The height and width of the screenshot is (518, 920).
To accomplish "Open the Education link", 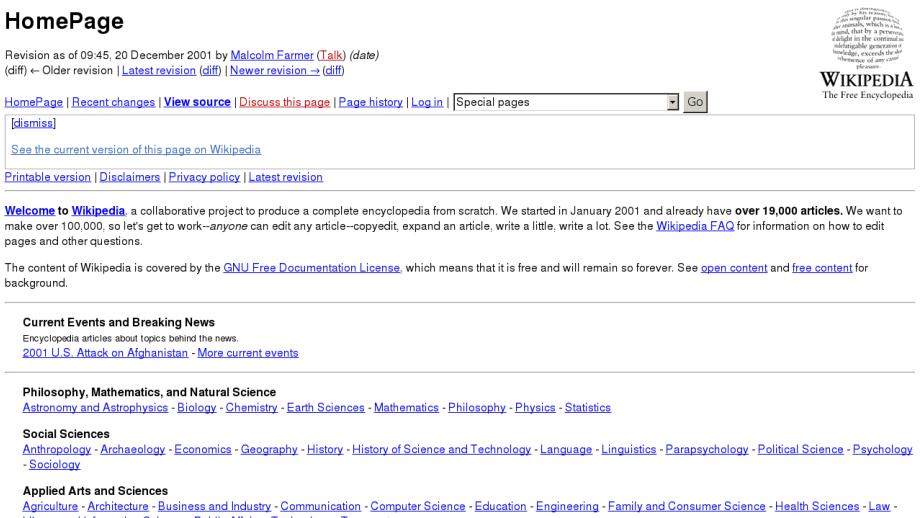I will point(500,506).
